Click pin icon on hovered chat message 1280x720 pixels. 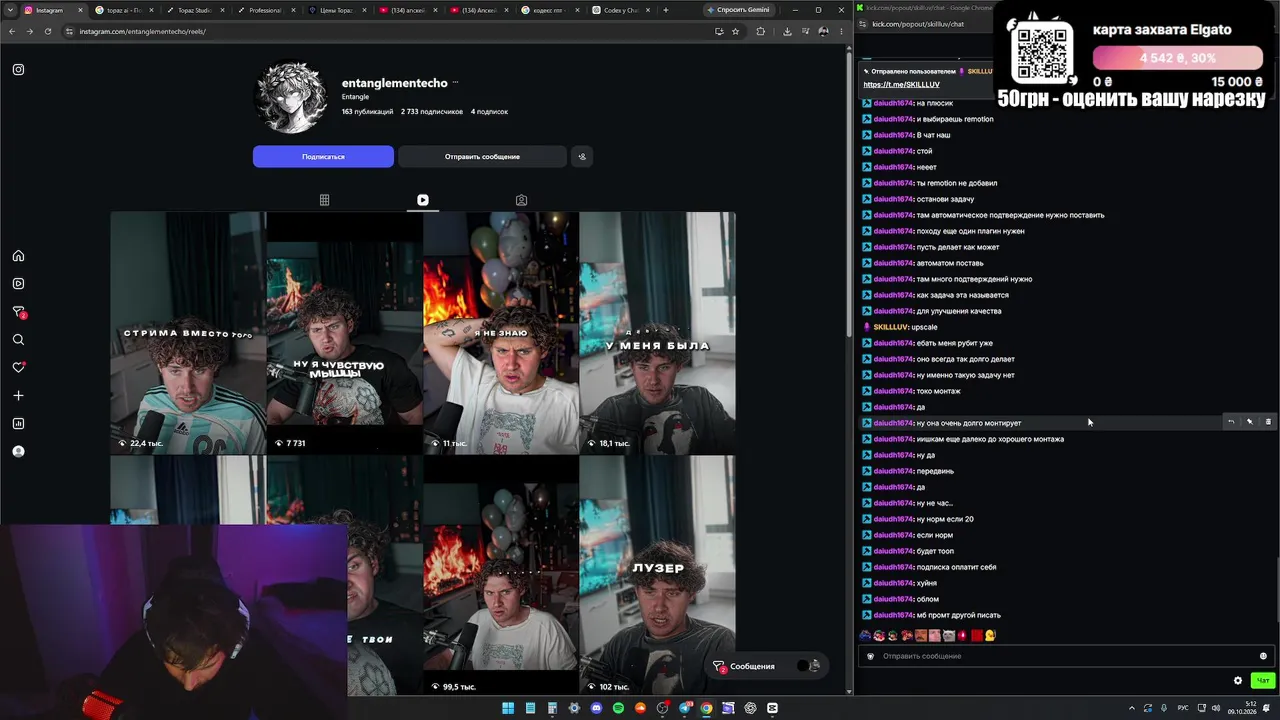click(x=1250, y=422)
